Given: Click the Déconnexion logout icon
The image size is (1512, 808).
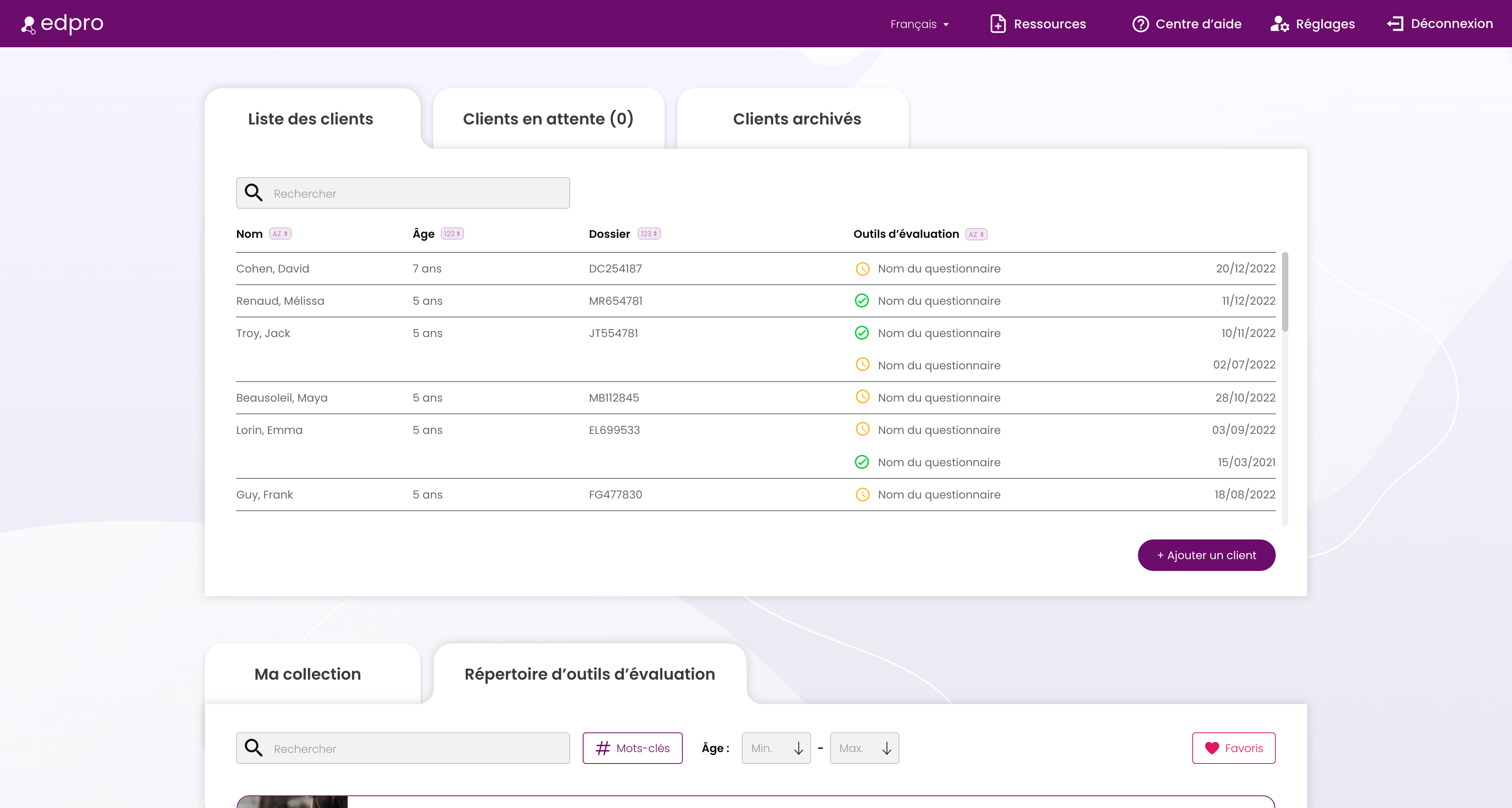Looking at the screenshot, I should (x=1395, y=24).
